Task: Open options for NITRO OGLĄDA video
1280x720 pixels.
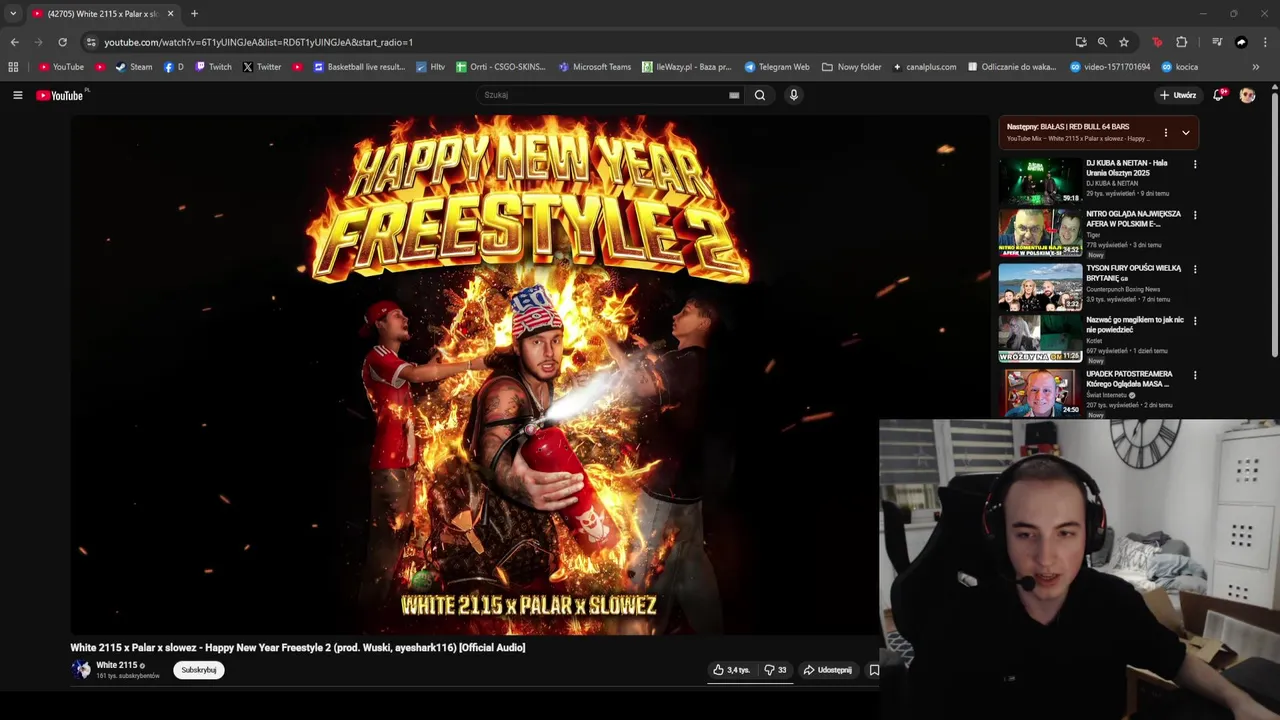Action: pos(1194,215)
